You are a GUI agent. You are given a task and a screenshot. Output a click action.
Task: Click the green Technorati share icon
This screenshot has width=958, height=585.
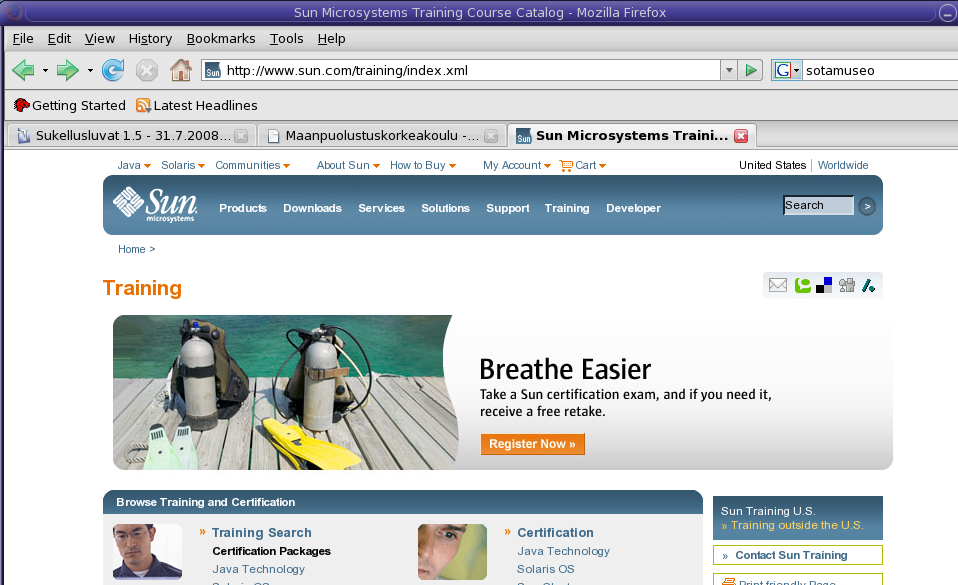(803, 285)
